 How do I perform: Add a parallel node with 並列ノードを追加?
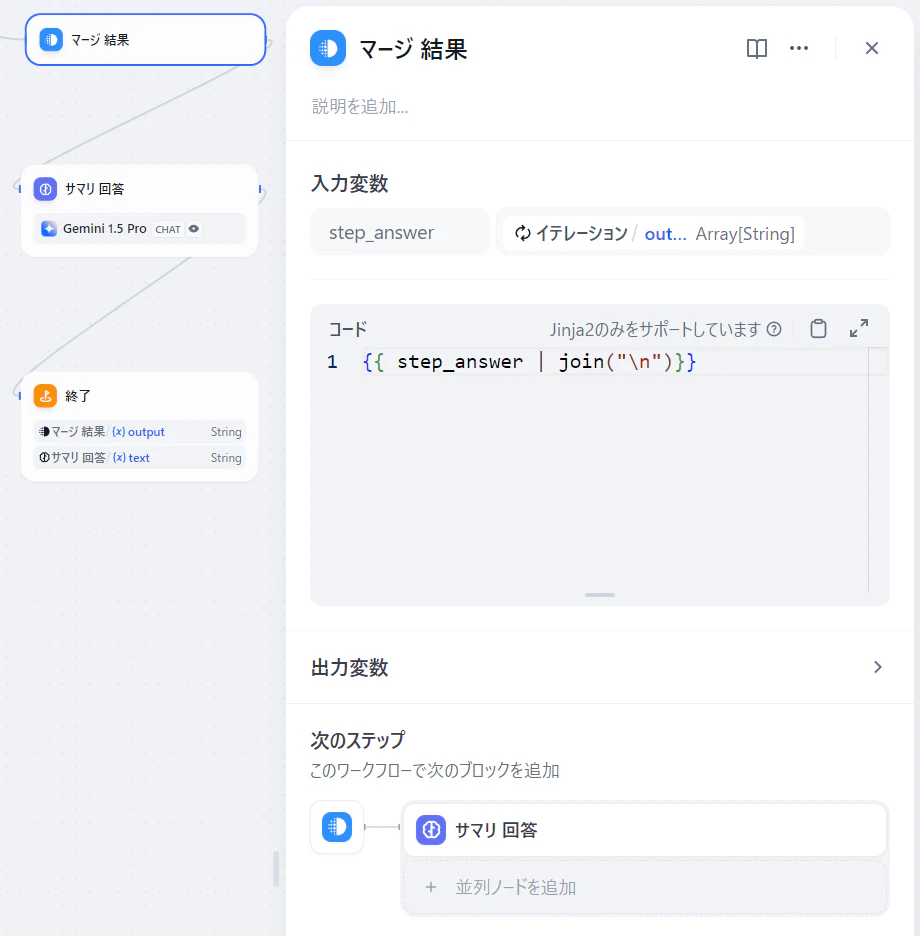645,888
